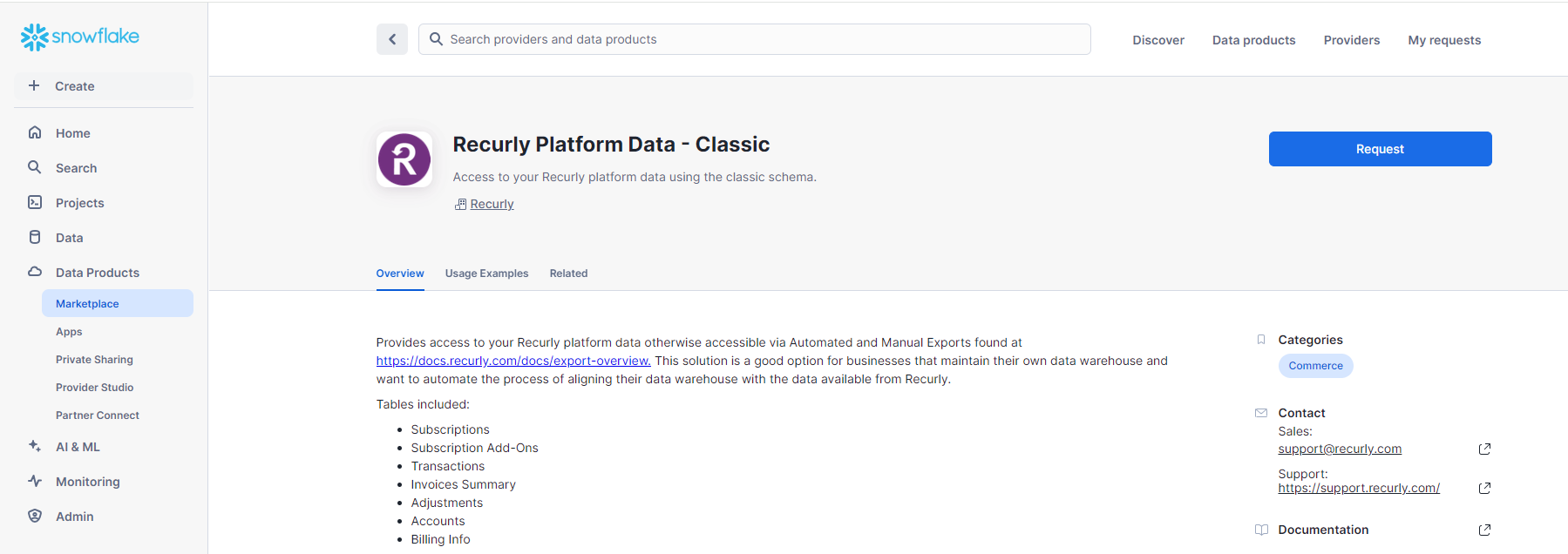Click 'Subscription Add-Ons' list item
Viewport: 1568px width, 554px height.
tap(474, 448)
